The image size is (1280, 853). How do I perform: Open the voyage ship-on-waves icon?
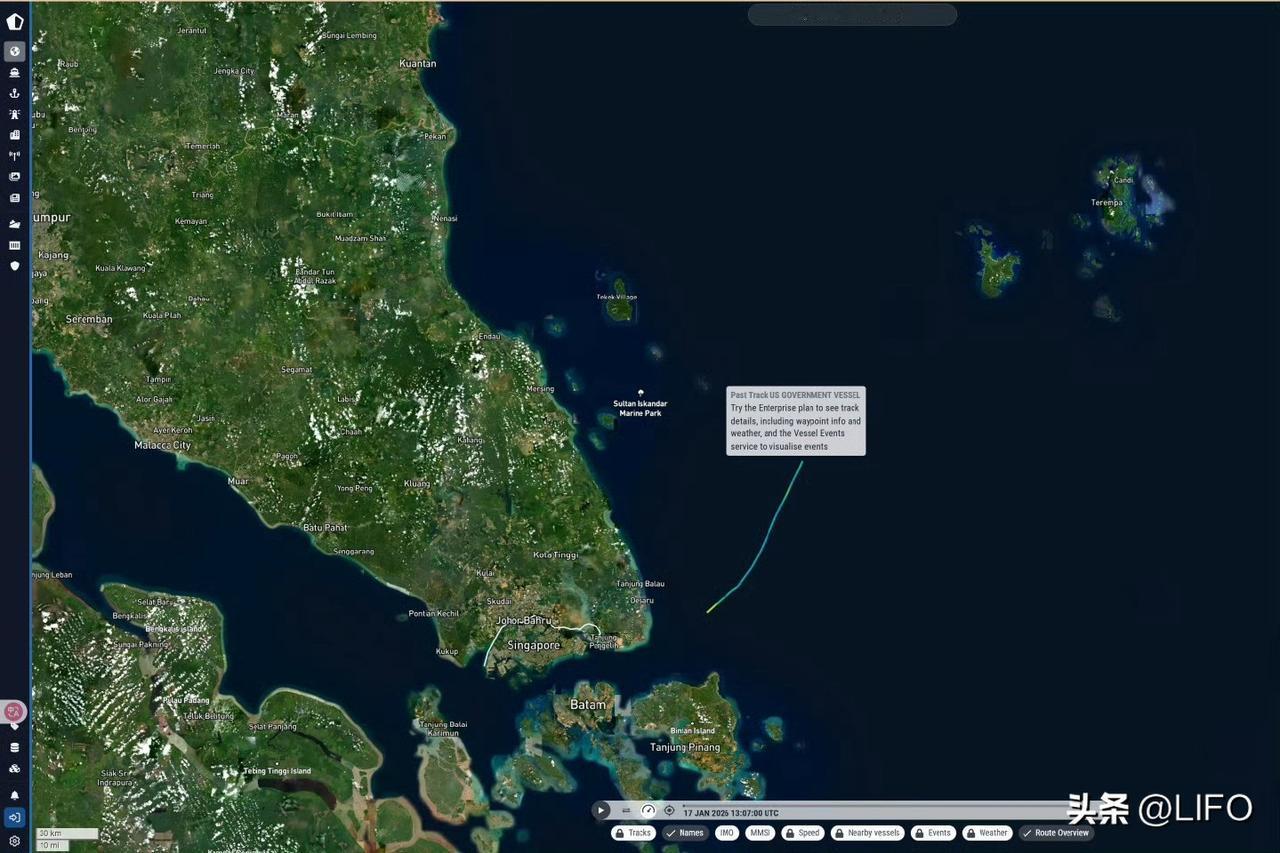pos(15,224)
